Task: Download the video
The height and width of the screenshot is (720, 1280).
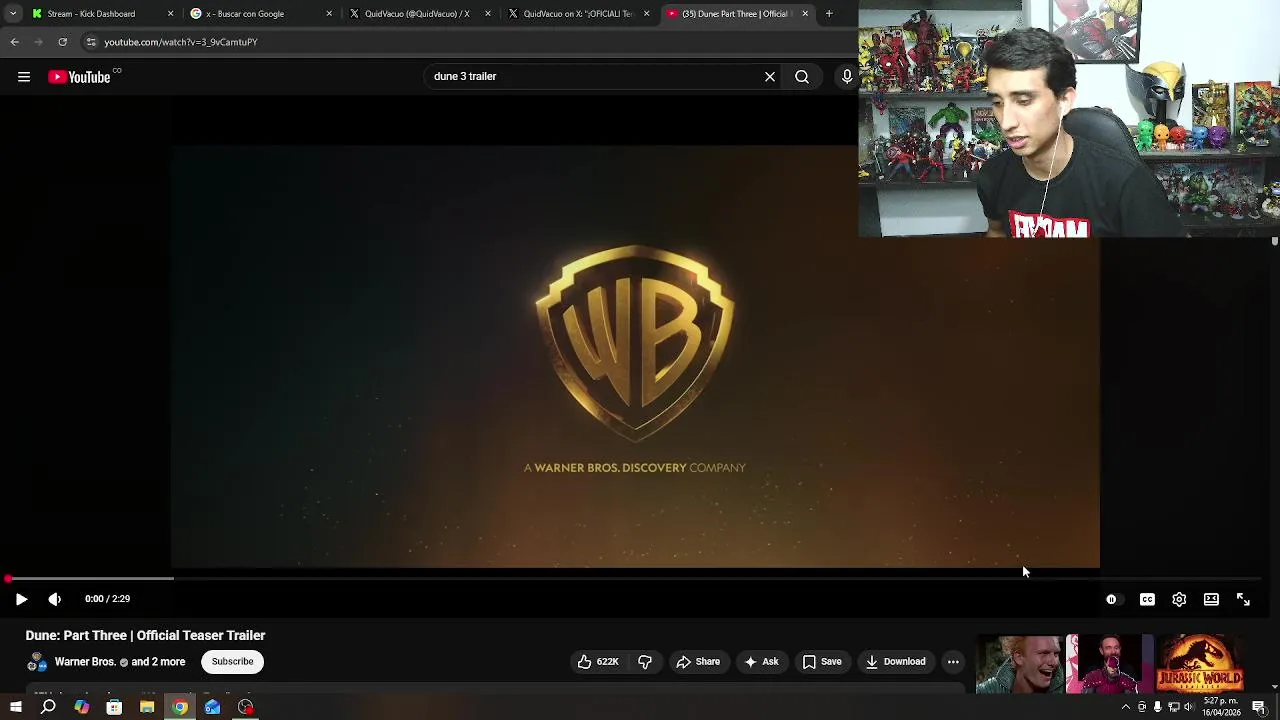Action: (896, 662)
